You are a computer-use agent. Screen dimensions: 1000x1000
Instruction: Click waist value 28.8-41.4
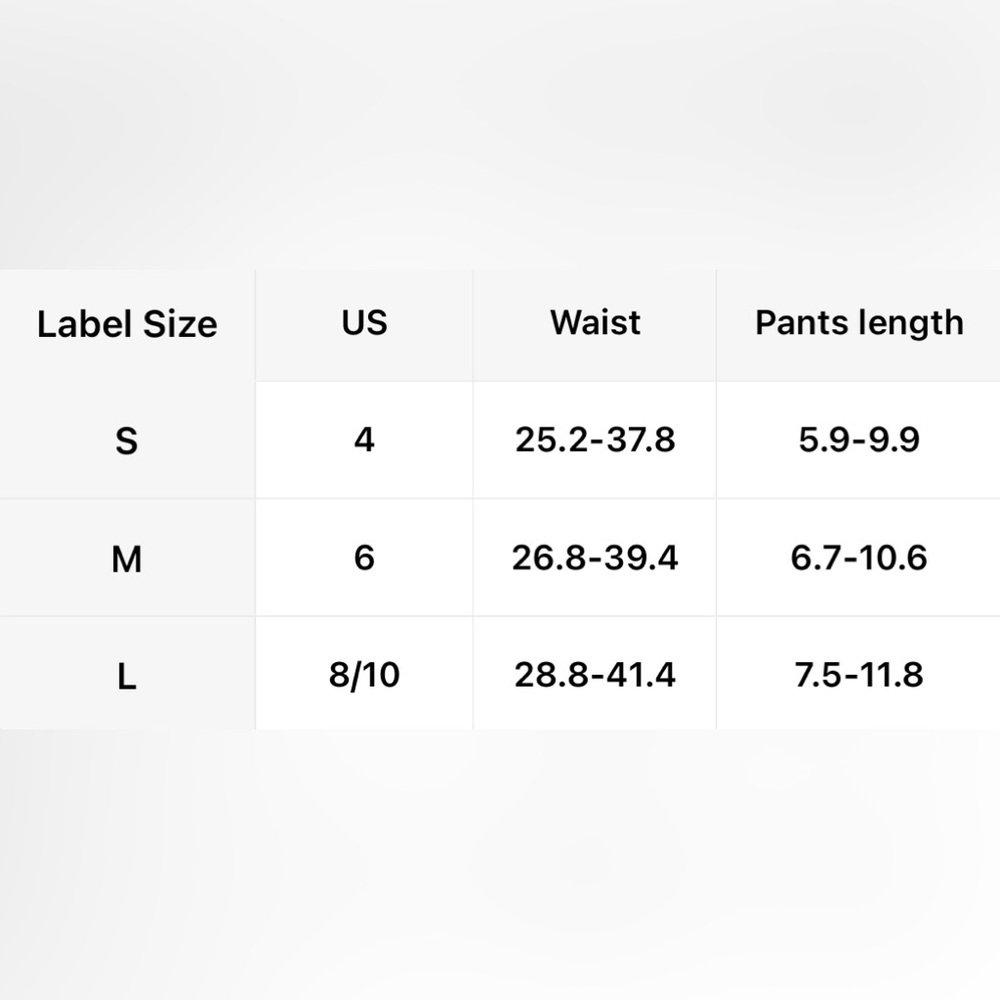click(595, 674)
